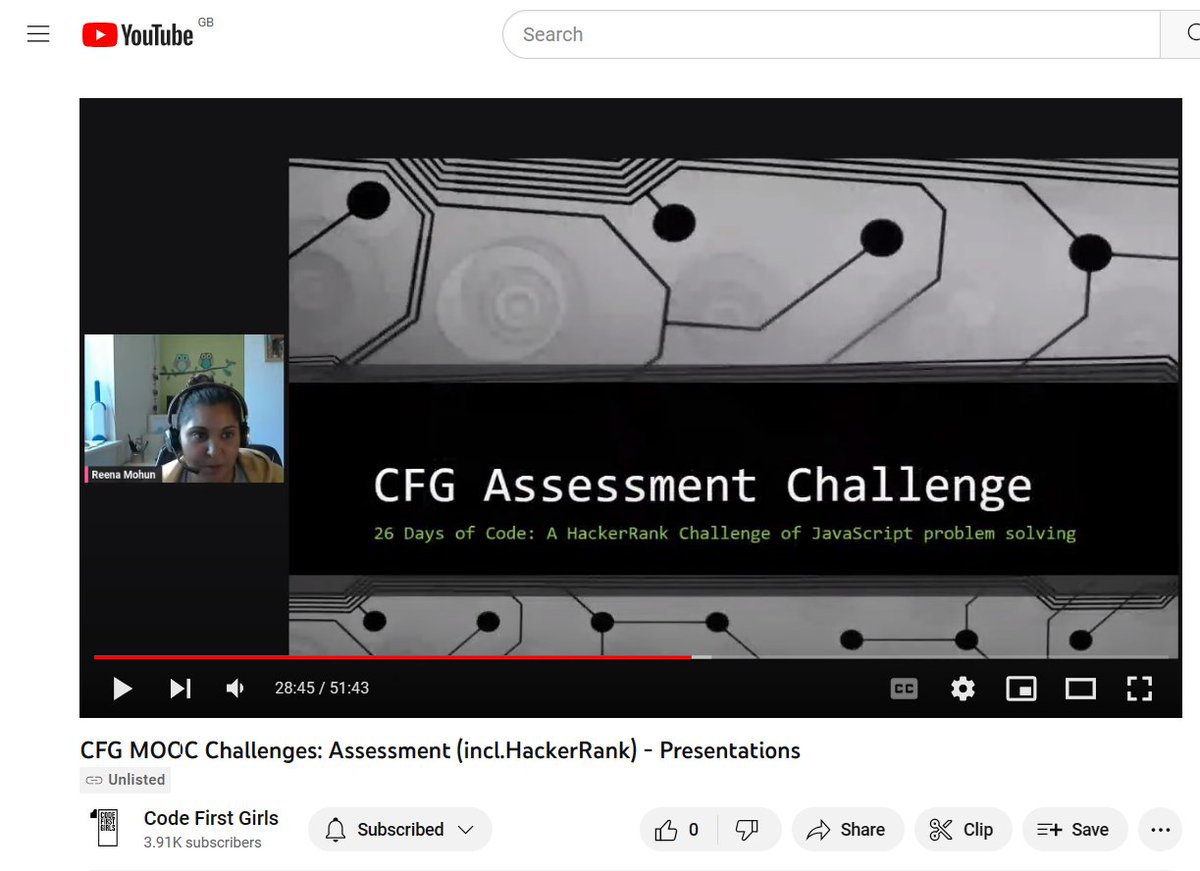Click the 3.91K subscribers text
Screen dimensions: 1200x871
pyautogui.click(x=203, y=843)
